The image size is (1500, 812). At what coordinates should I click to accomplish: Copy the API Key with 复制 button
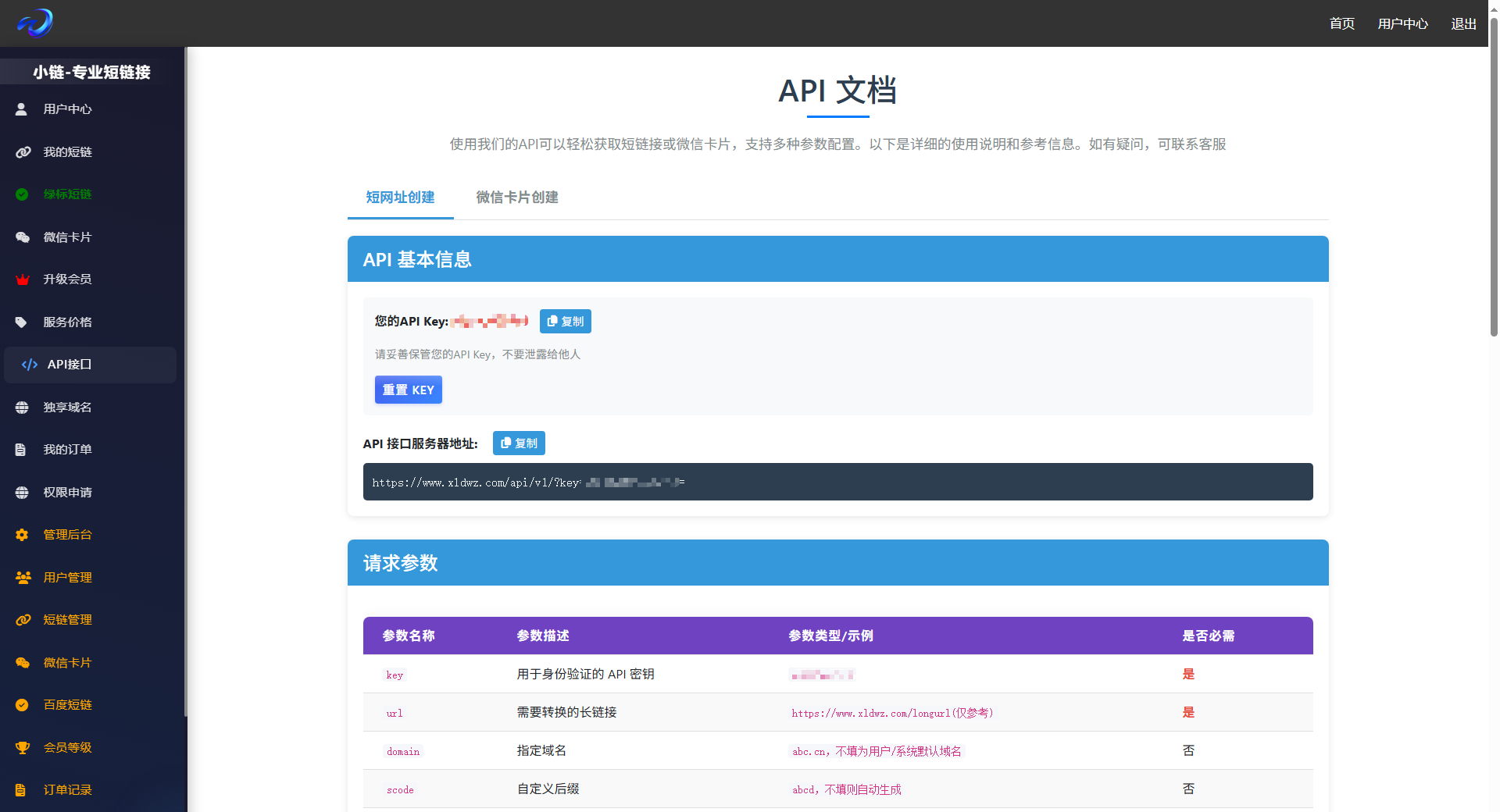click(565, 322)
